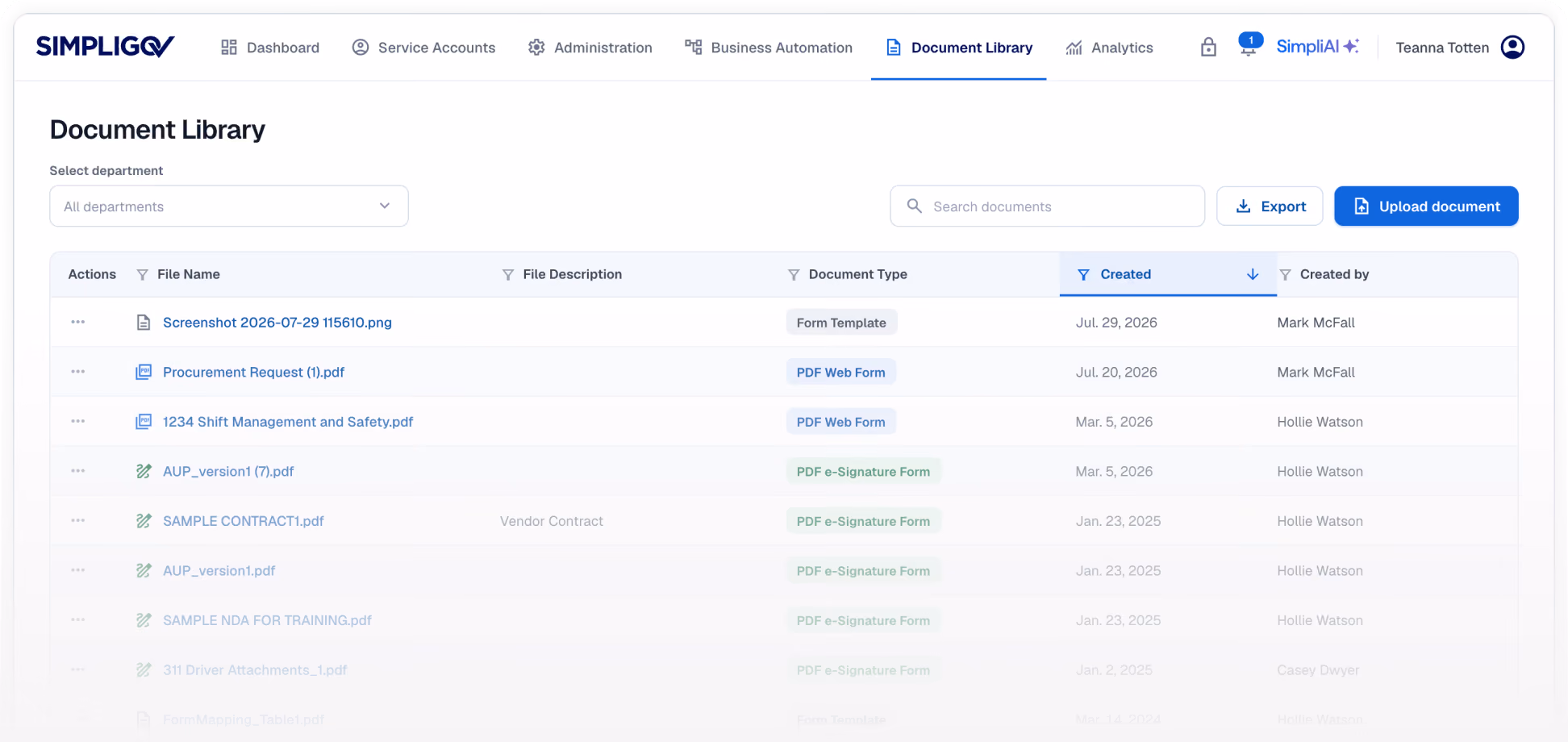Viewport: 1568px width, 742px height.
Task: Open actions menu for Screenshot 2026-07-29 row
Action: [78, 322]
